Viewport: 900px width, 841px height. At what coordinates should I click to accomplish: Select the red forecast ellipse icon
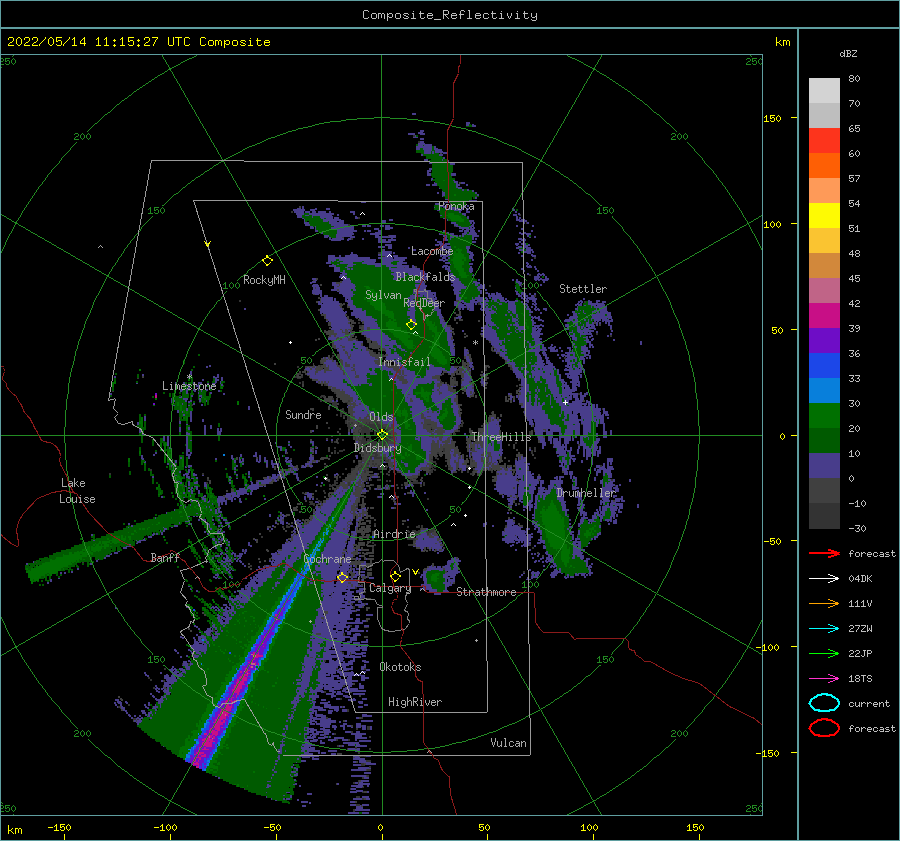tap(824, 728)
